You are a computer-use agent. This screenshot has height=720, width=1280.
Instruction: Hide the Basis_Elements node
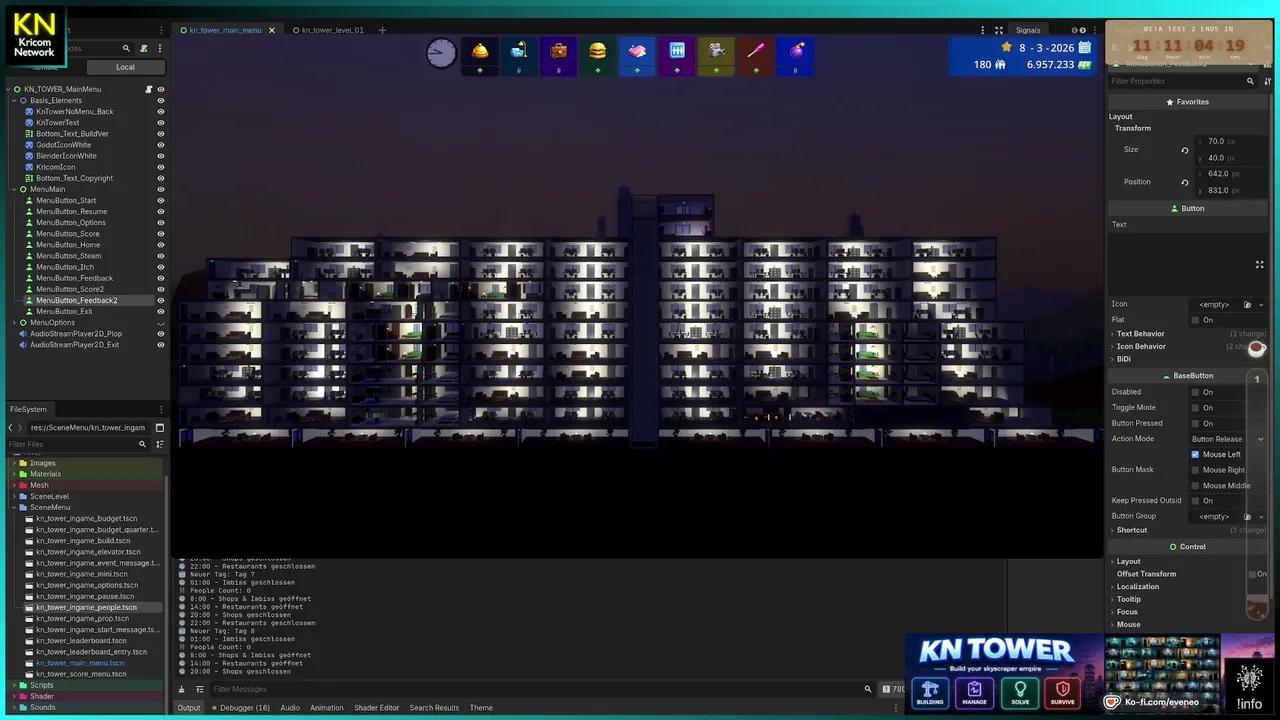(160, 100)
